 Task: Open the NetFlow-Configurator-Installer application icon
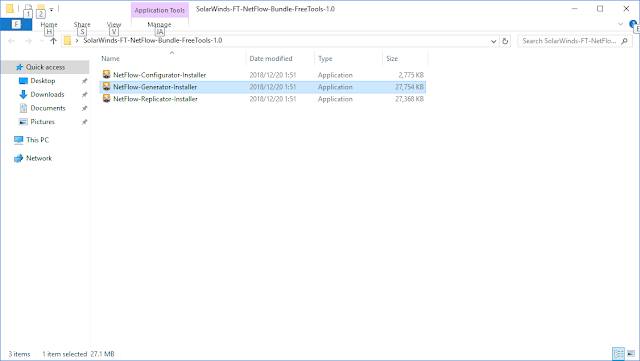point(107,75)
